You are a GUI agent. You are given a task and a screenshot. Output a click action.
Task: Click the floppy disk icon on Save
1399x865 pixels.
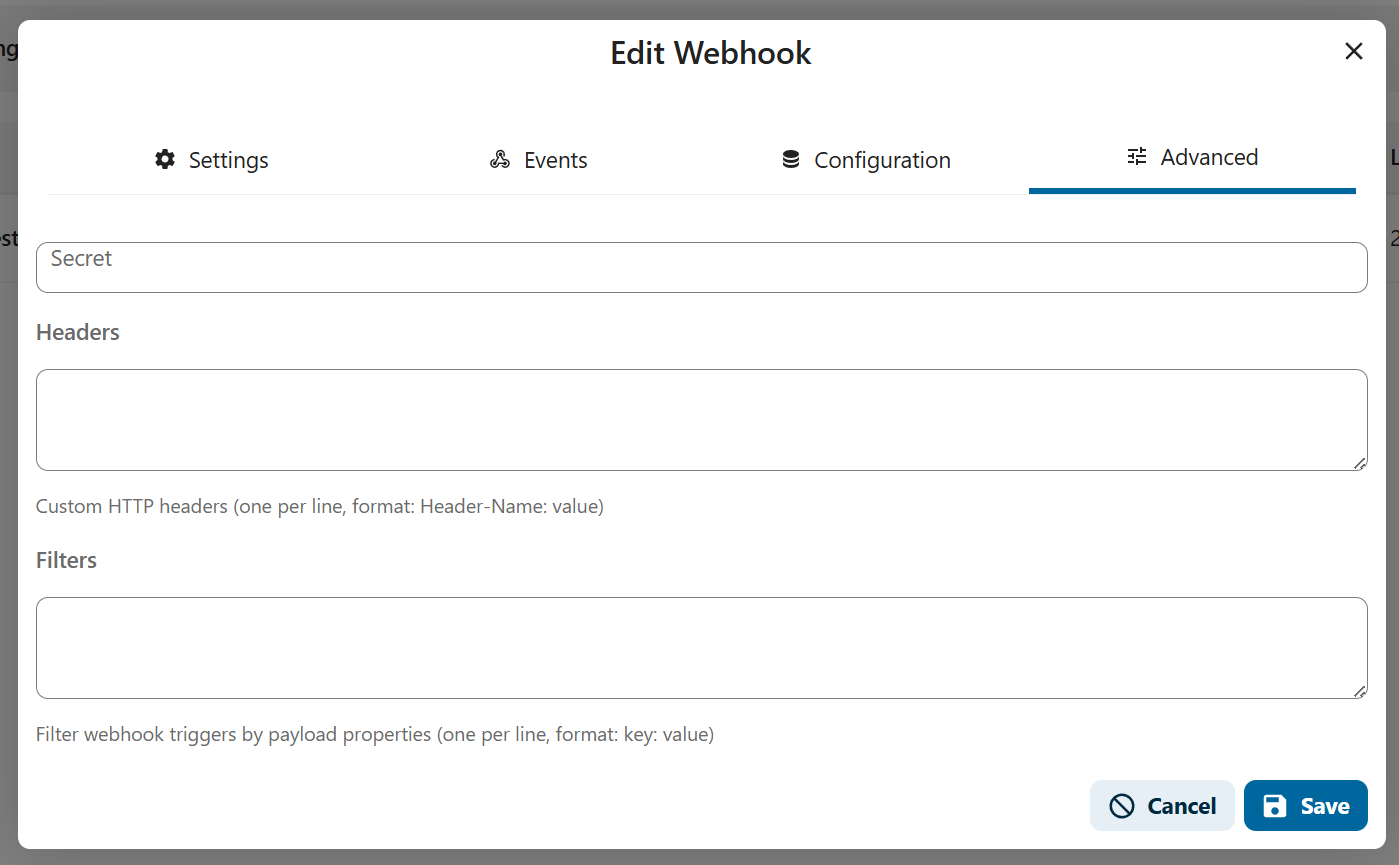1275,806
